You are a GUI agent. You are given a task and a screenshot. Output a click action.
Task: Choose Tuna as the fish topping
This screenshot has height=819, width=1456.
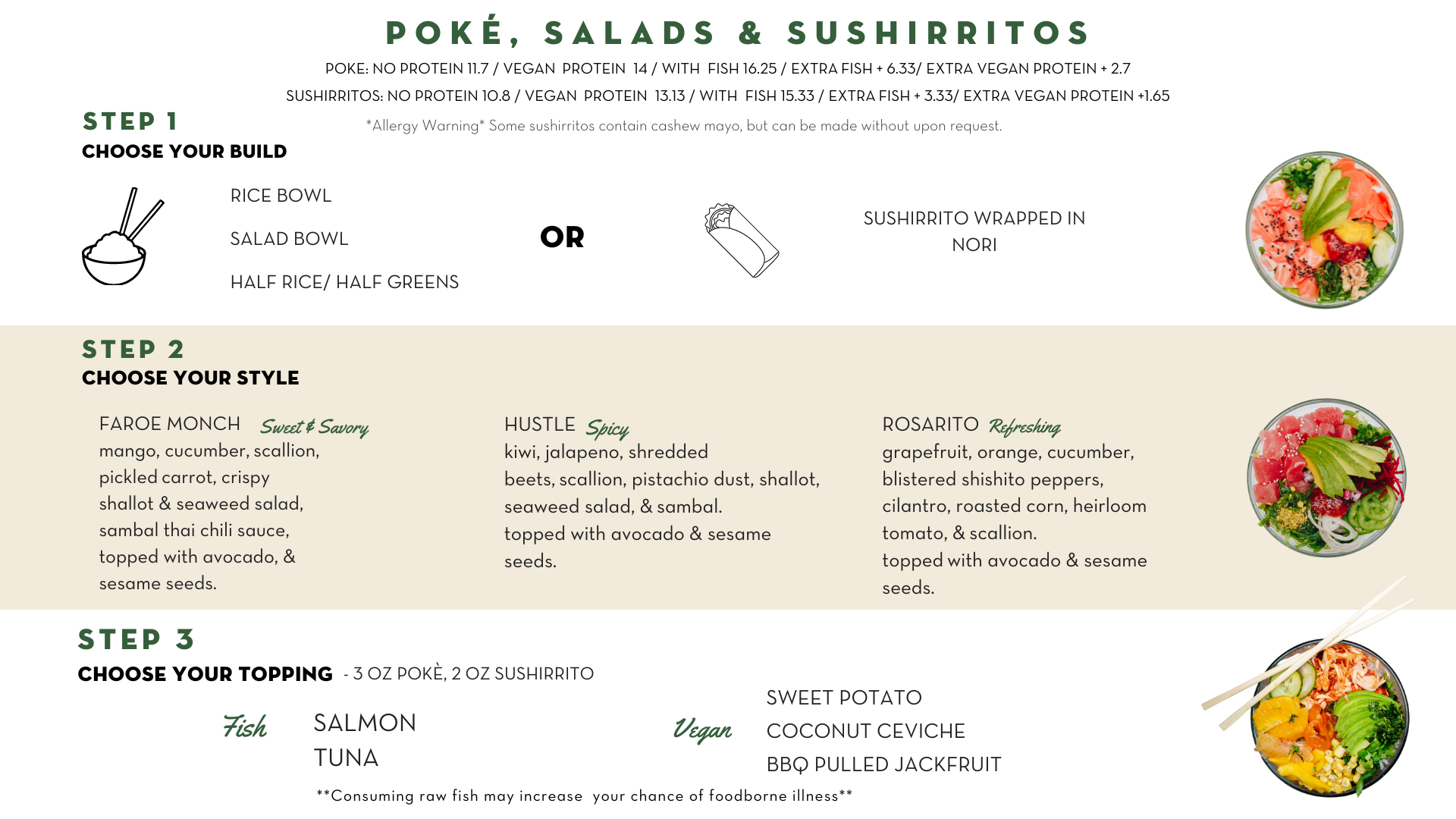pyautogui.click(x=346, y=758)
